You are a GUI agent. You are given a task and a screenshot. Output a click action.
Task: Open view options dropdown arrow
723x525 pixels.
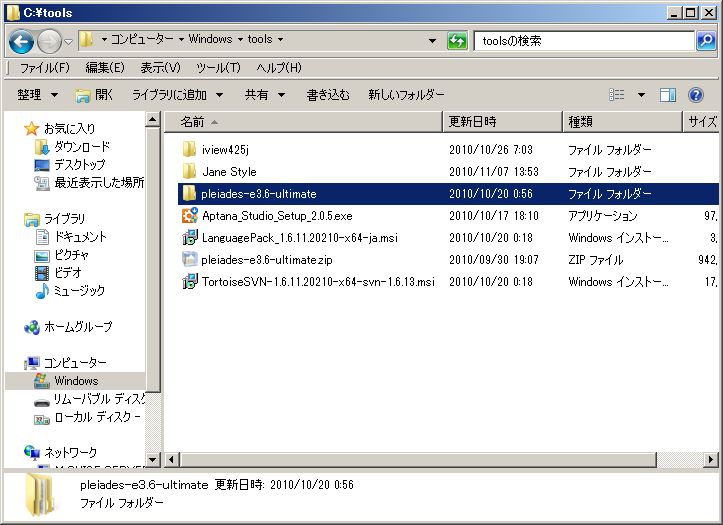coord(641,95)
